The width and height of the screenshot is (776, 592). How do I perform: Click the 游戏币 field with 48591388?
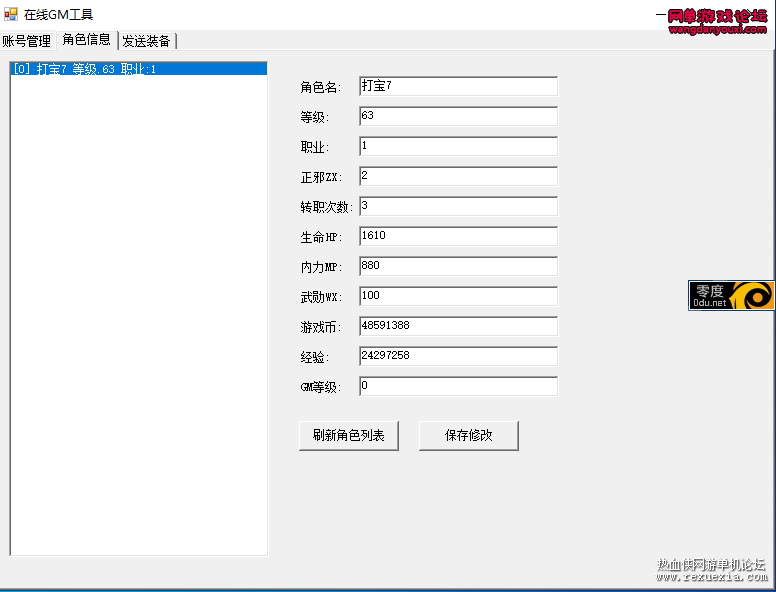458,326
